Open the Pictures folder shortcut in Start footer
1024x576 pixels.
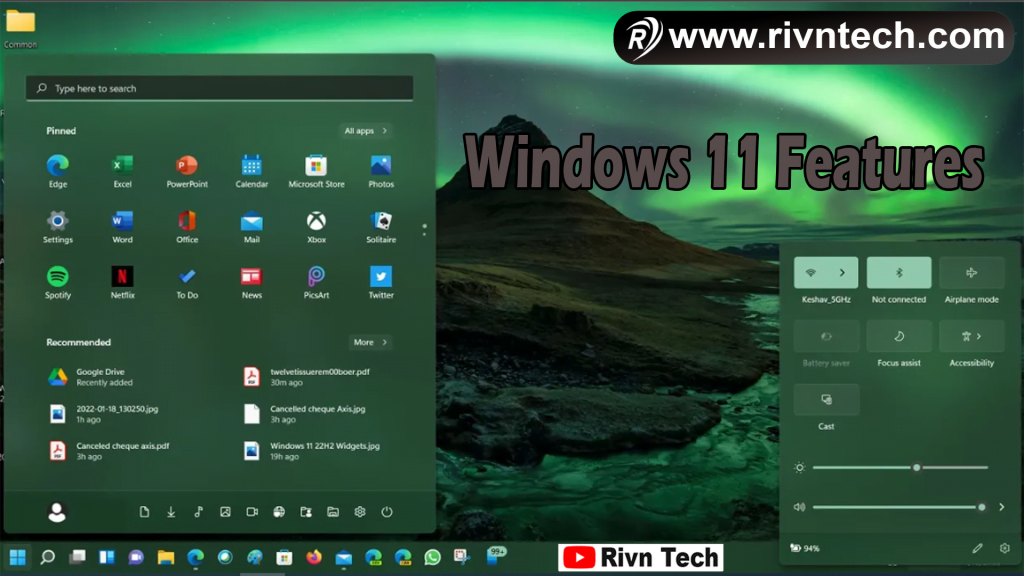(x=225, y=512)
